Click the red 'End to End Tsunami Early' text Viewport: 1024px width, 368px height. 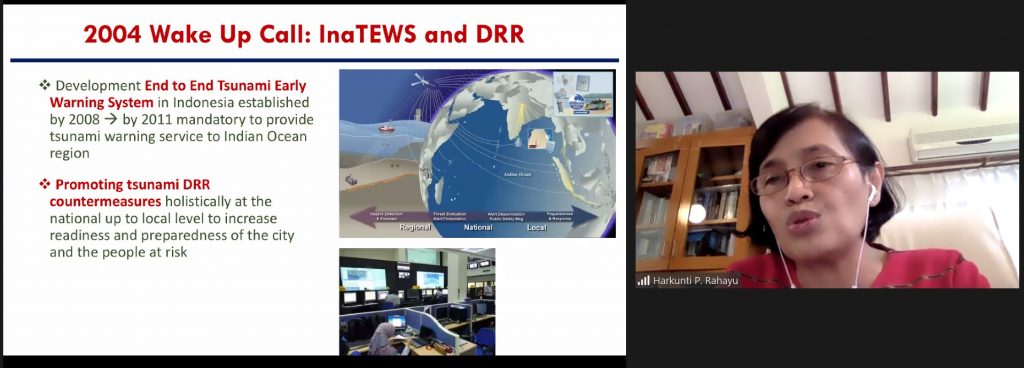[225, 85]
